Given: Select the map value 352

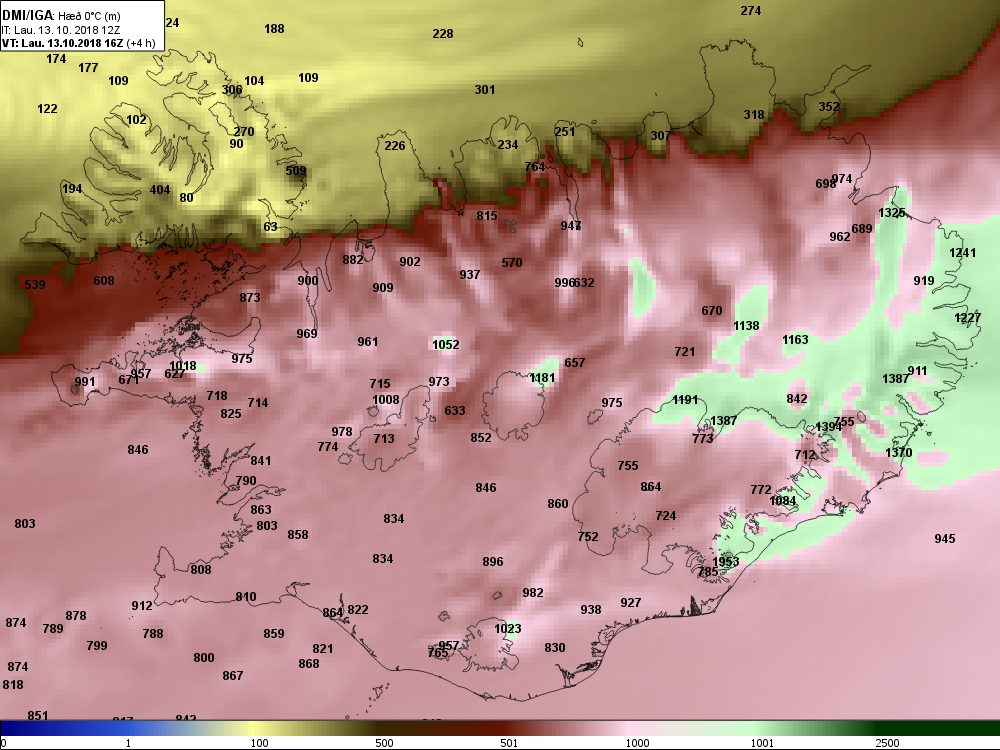Looking at the screenshot, I should click(x=829, y=107).
